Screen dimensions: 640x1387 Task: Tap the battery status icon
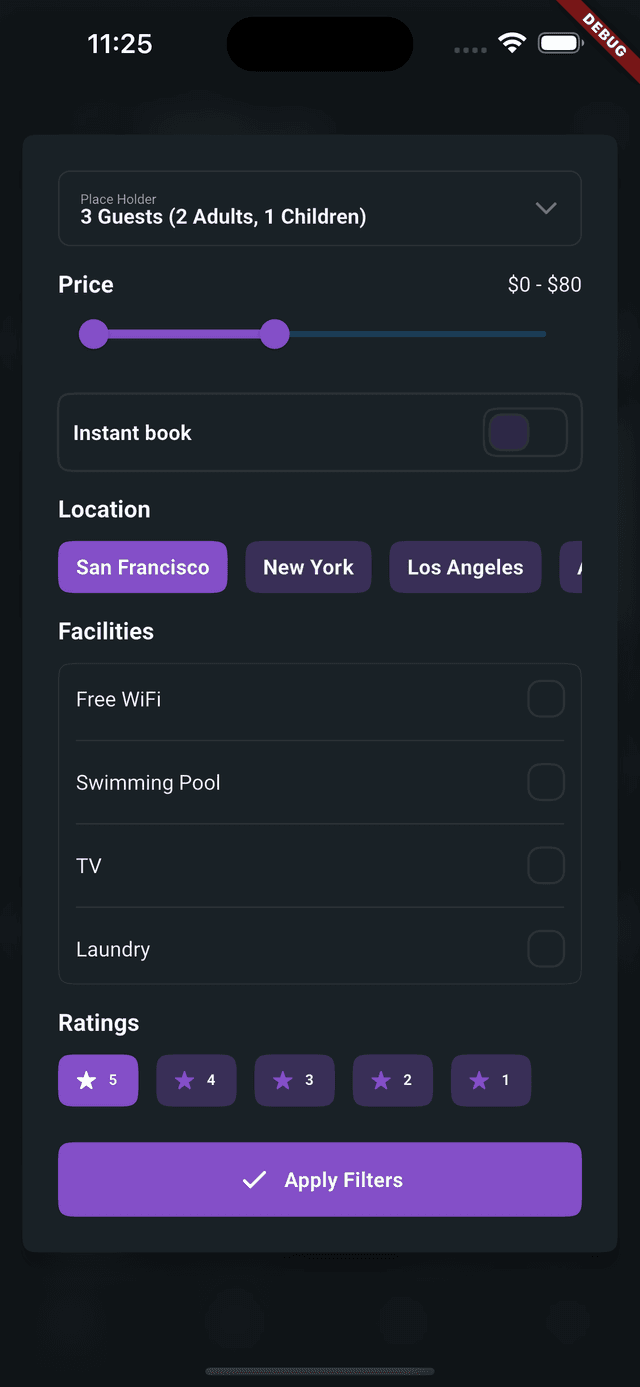pyautogui.click(x=560, y=43)
